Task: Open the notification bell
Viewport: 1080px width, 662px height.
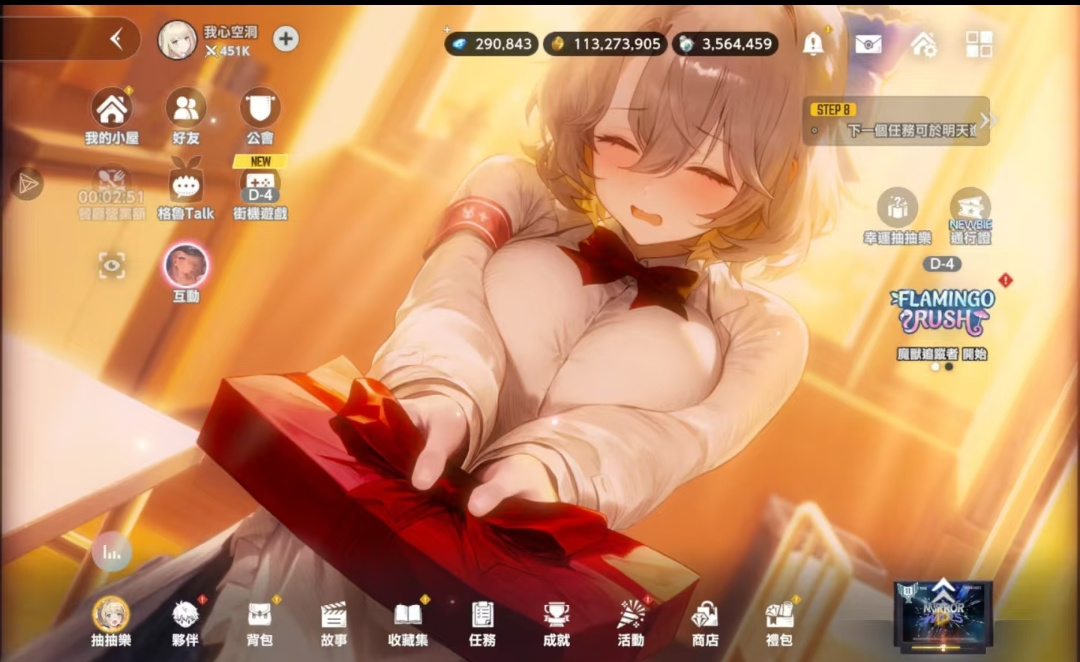Action: coord(813,44)
